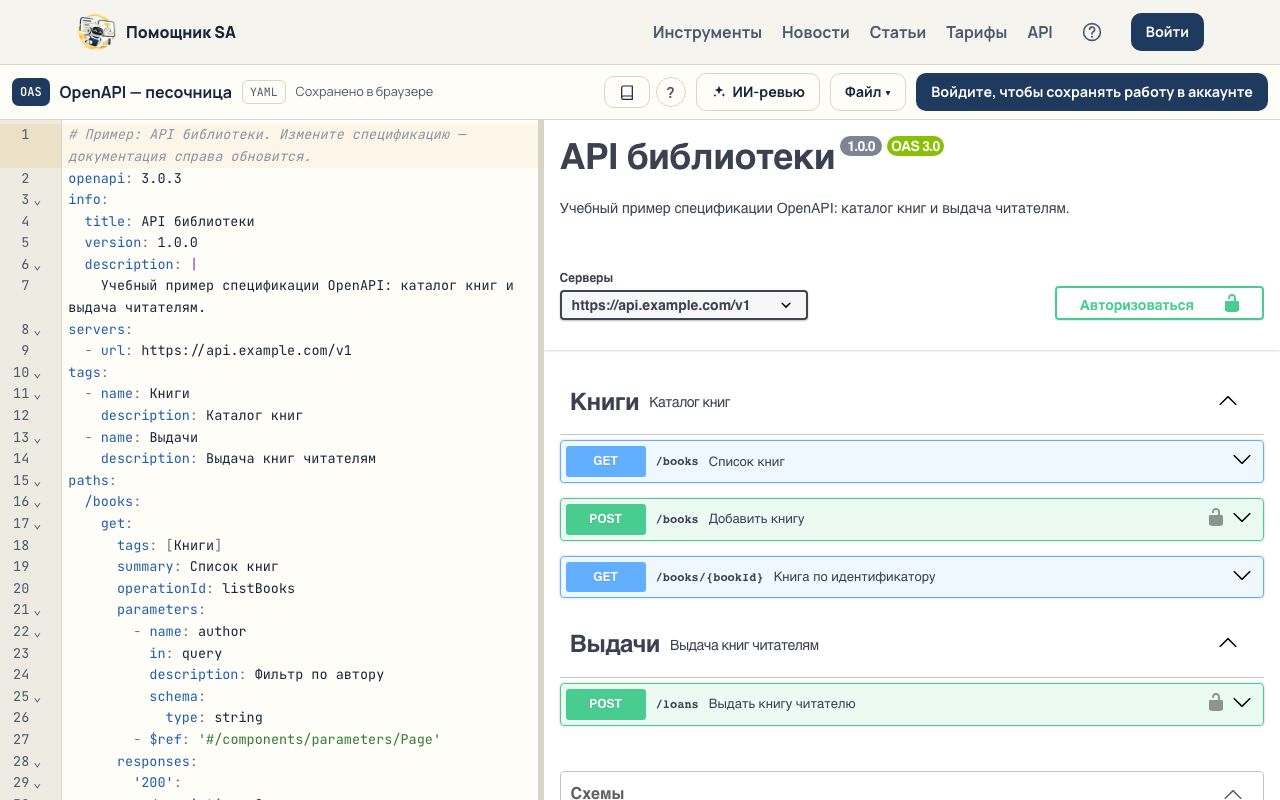Image resolution: width=1280 pixels, height=800 pixels.
Task: Click the Помощник SA brand name
Action: pos(181,32)
